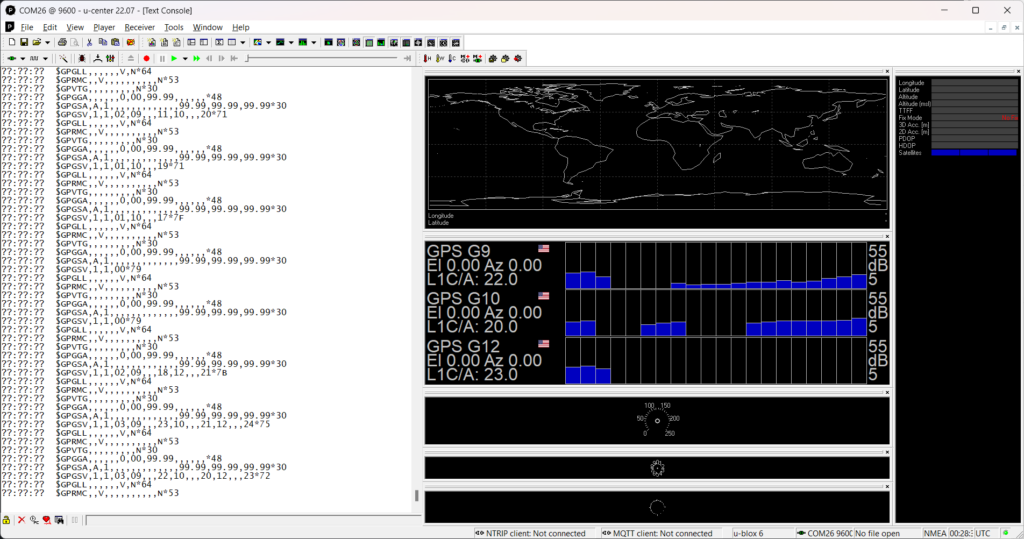Click the autobauding magic wand icon
The height and width of the screenshot is (539, 1024).
(63, 59)
